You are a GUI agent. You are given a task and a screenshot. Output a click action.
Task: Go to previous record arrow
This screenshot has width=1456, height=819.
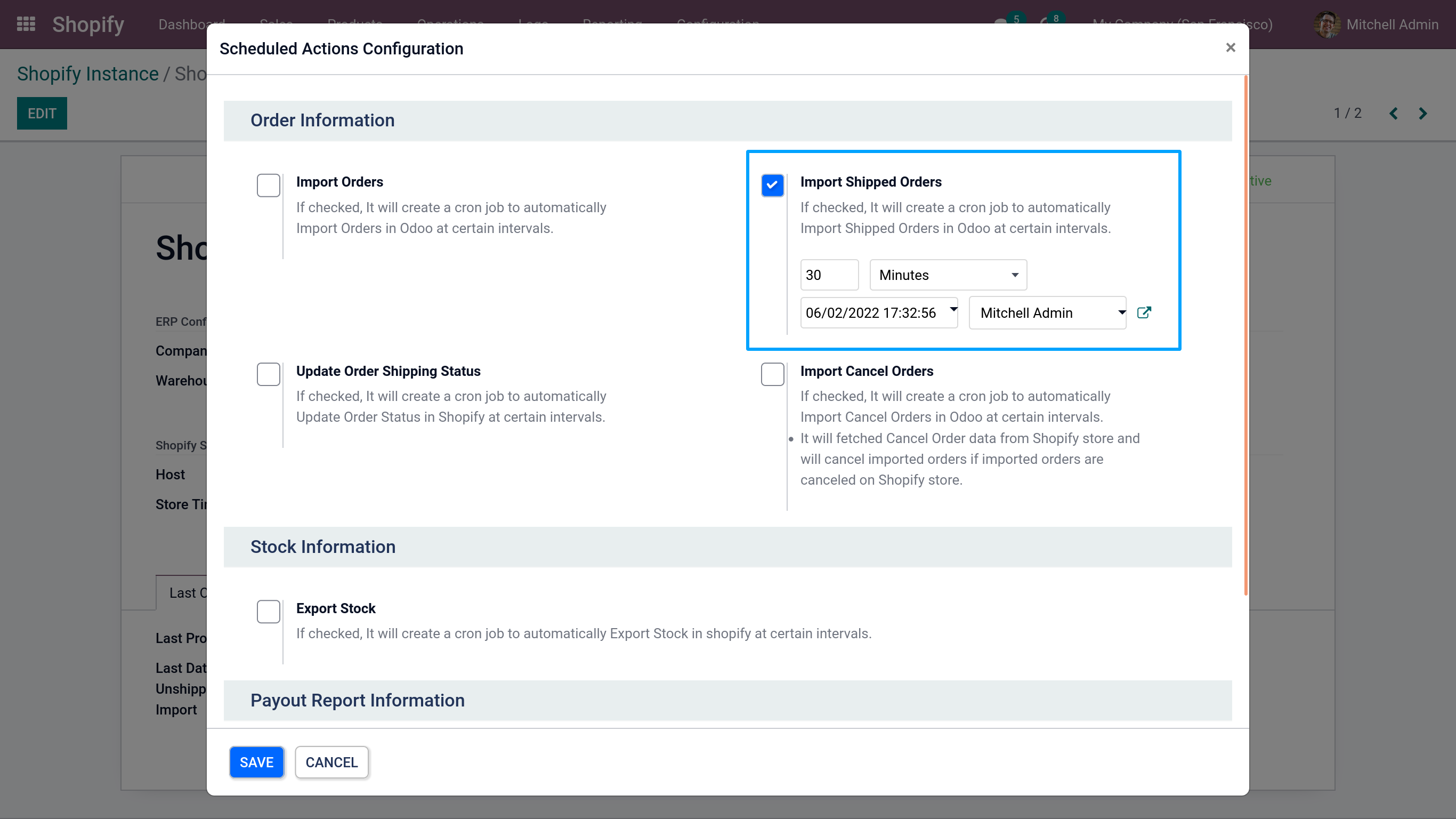point(1393,114)
